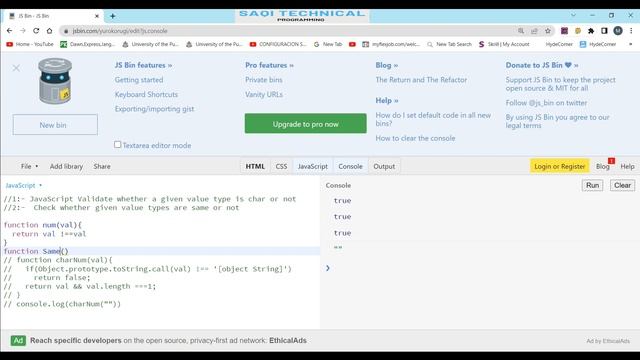Click Upgrade to pro now button
640x360 pixels.
pos(305,124)
